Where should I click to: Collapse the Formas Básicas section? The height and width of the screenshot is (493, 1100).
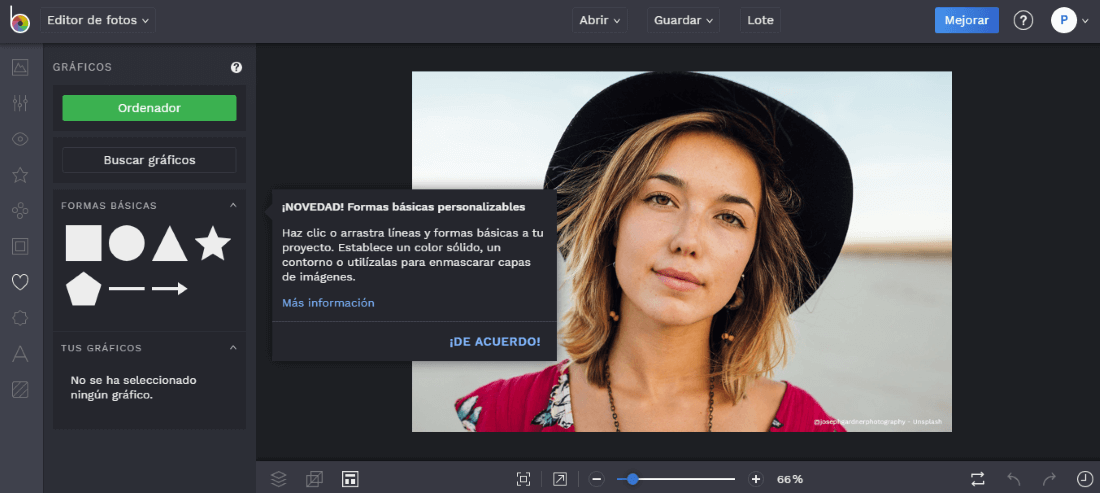coord(233,206)
